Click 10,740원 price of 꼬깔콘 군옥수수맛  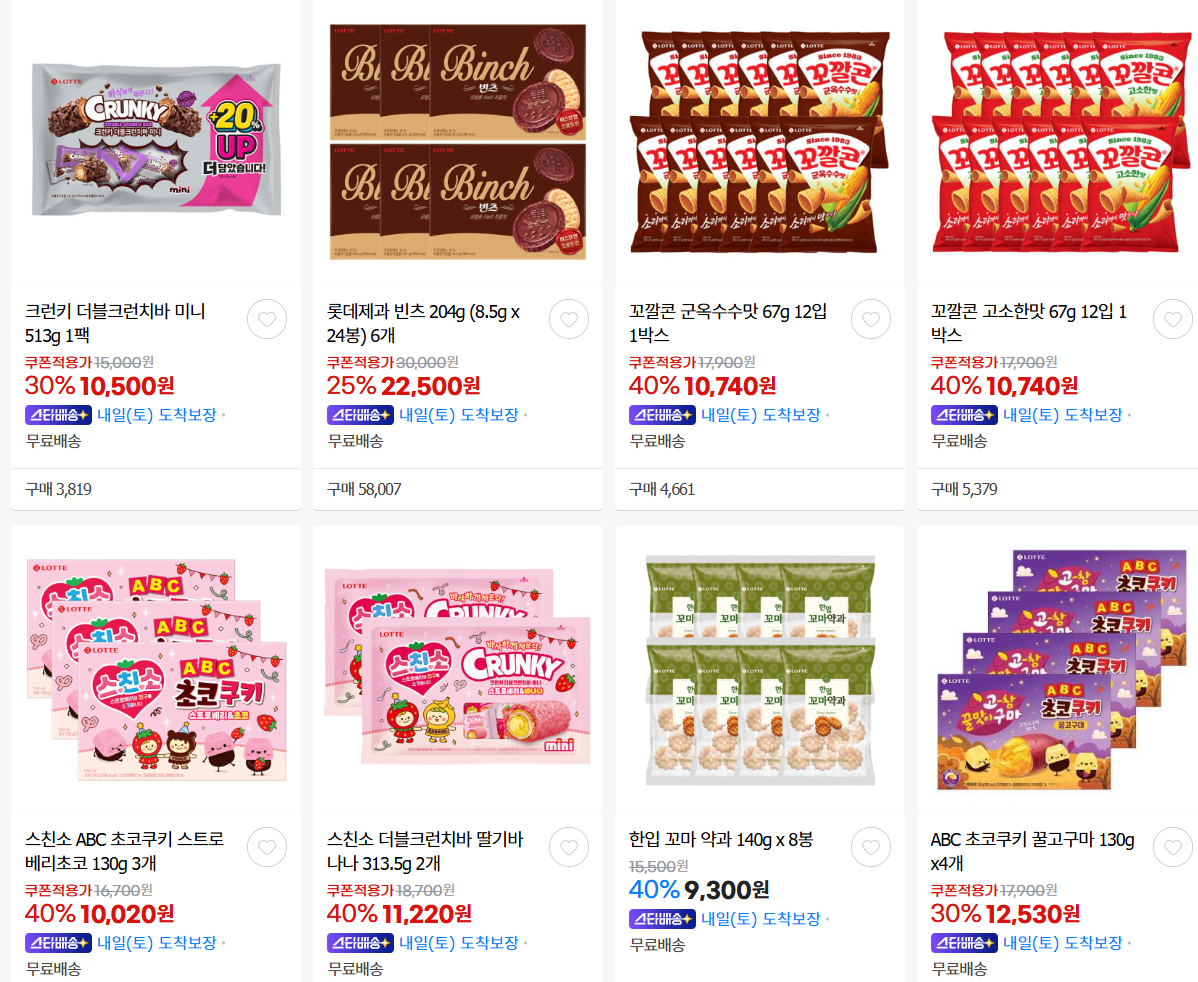[730, 386]
